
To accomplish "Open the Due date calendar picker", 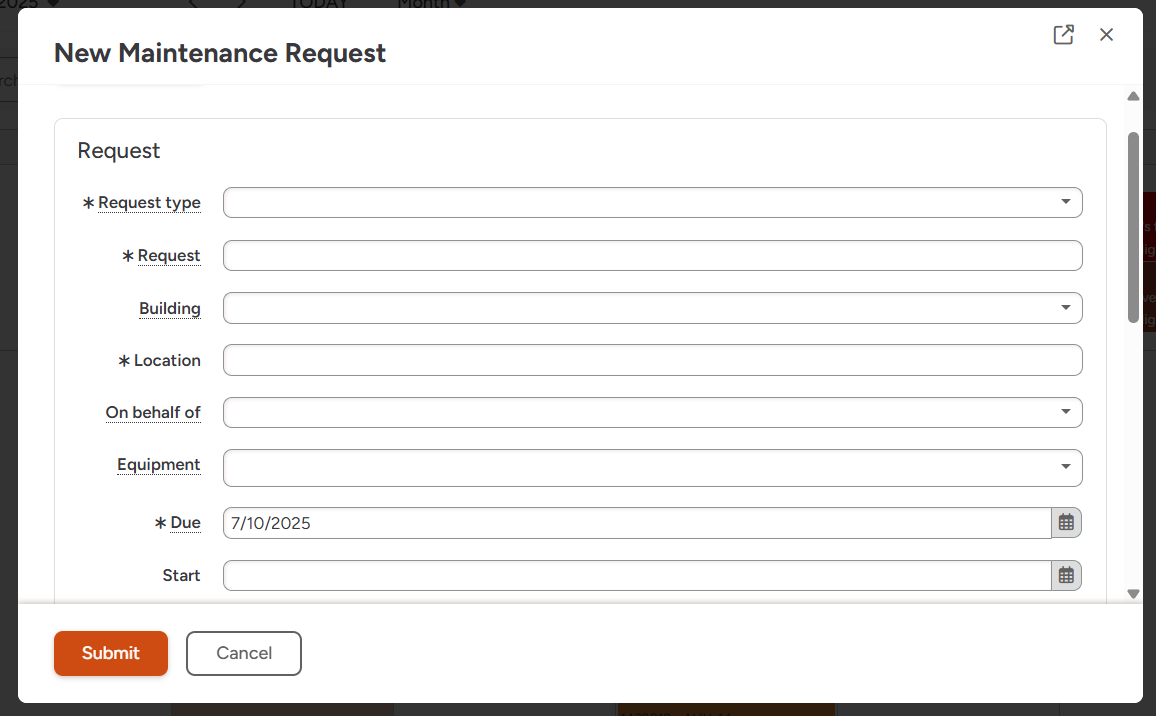I will pos(1066,523).
